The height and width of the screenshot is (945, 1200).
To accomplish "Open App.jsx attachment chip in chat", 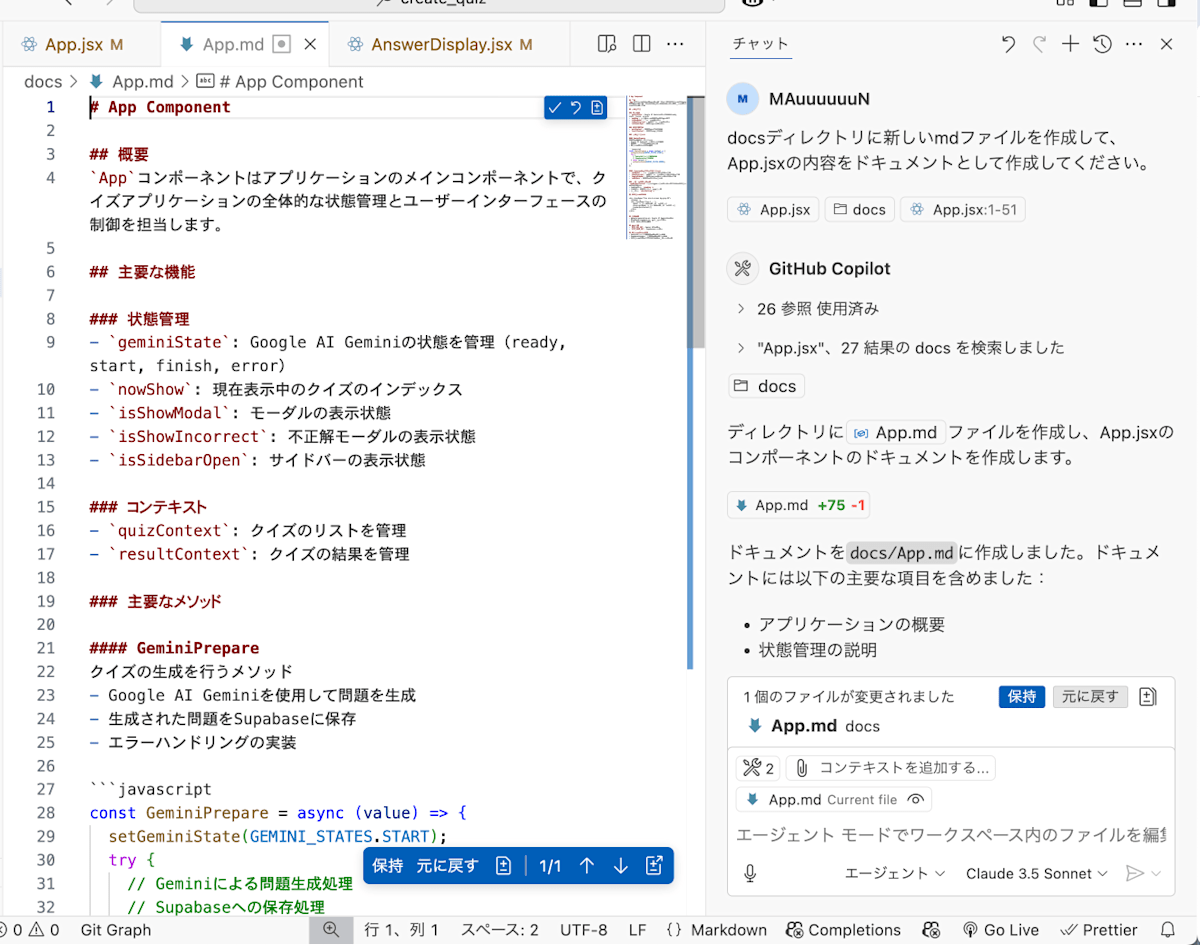I will [x=774, y=210].
